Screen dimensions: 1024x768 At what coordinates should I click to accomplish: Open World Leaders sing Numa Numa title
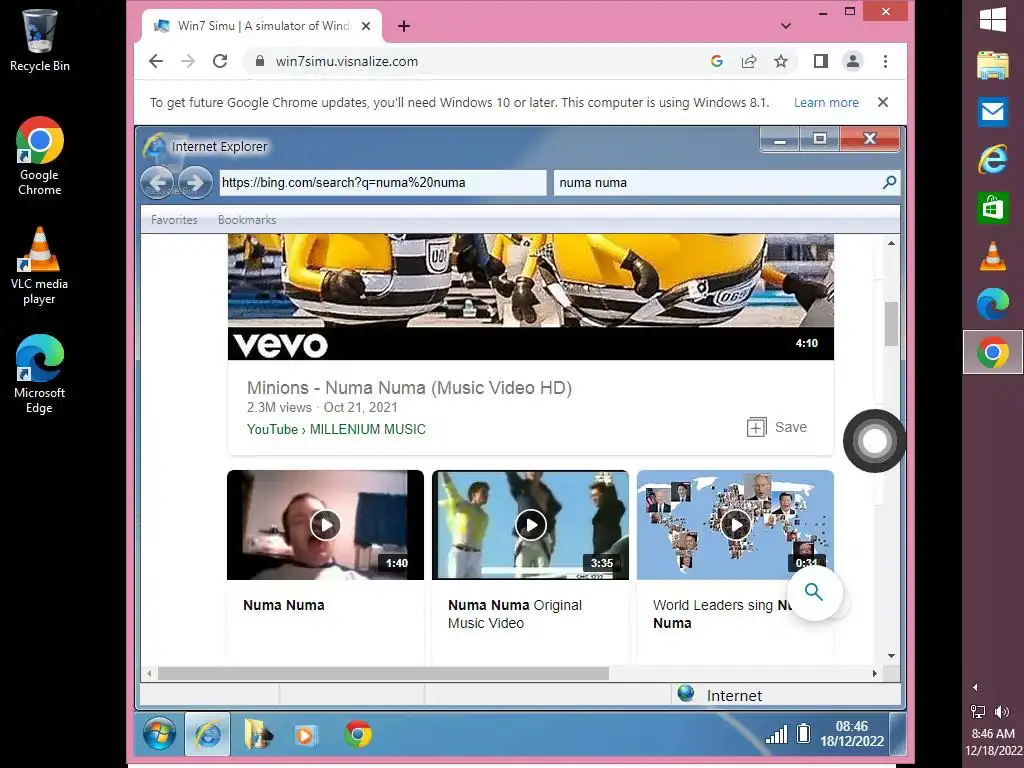722,614
